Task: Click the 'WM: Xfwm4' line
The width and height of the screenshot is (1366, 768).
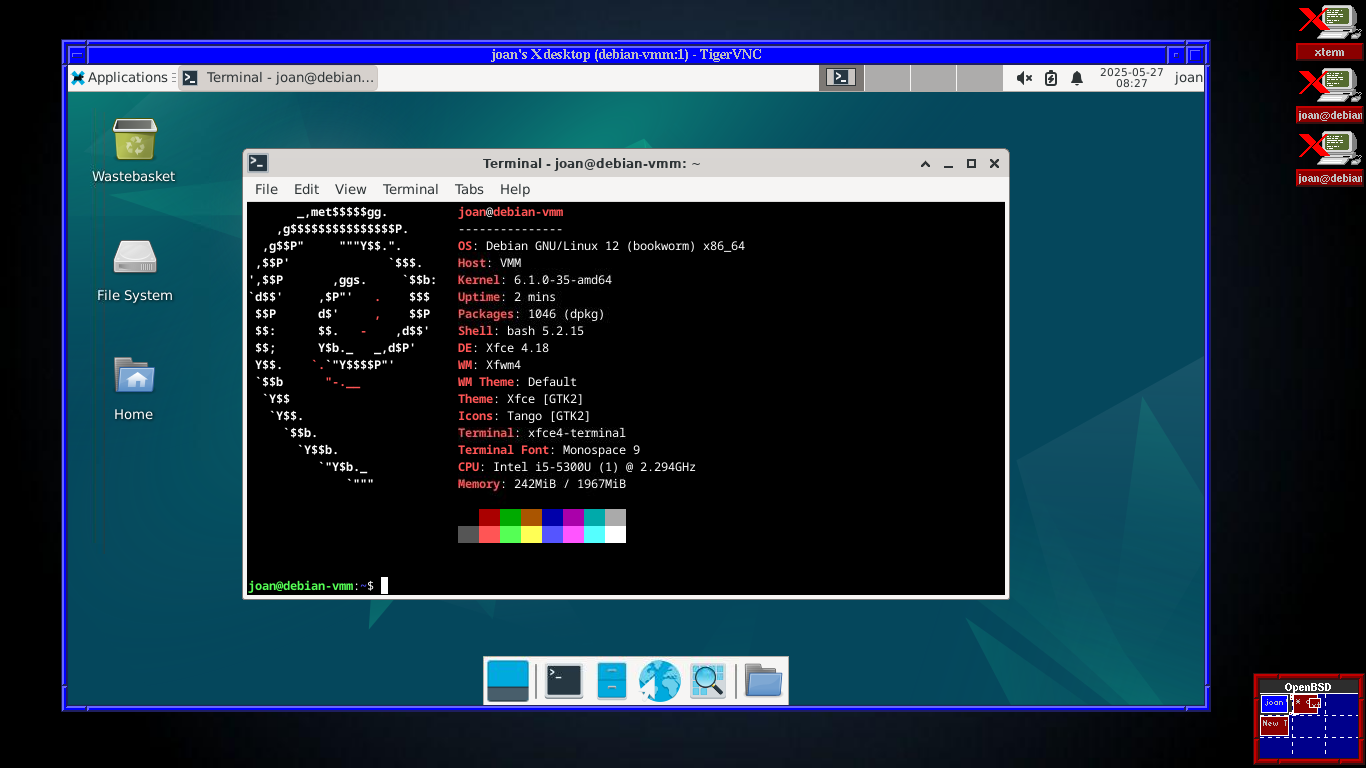Action: (x=489, y=365)
